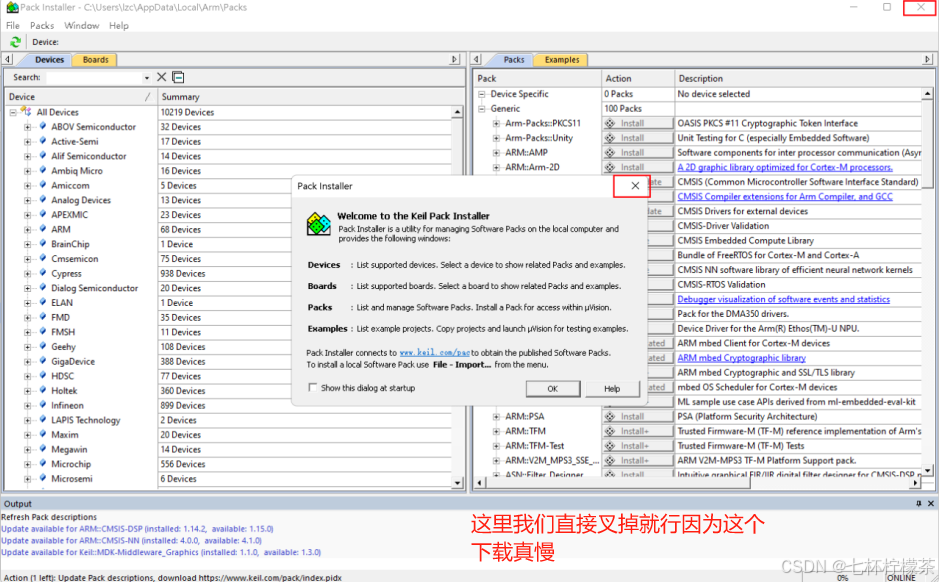The width and height of the screenshot is (939, 582).
Task: Expand the Active-Semi node
Action: (x=28, y=141)
